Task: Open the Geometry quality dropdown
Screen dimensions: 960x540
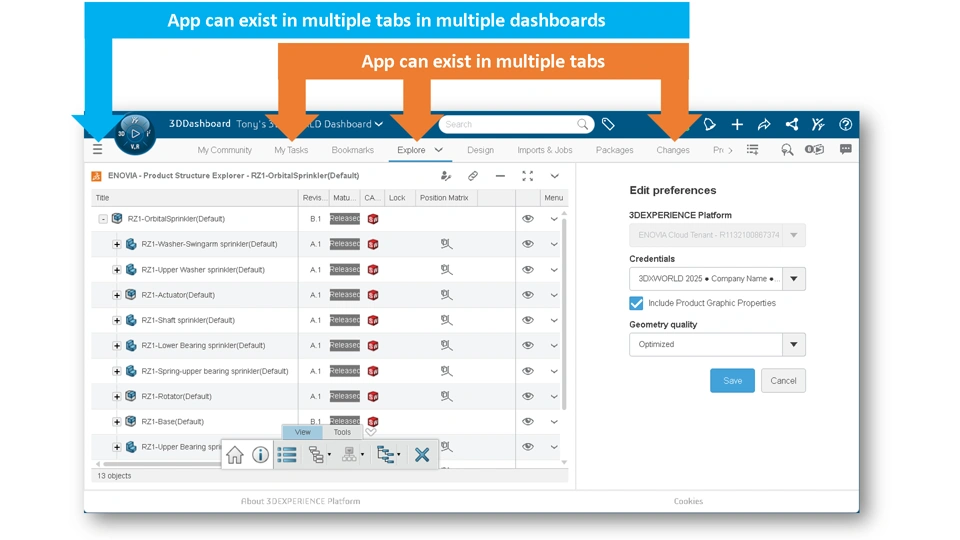Action: (x=793, y=345)
